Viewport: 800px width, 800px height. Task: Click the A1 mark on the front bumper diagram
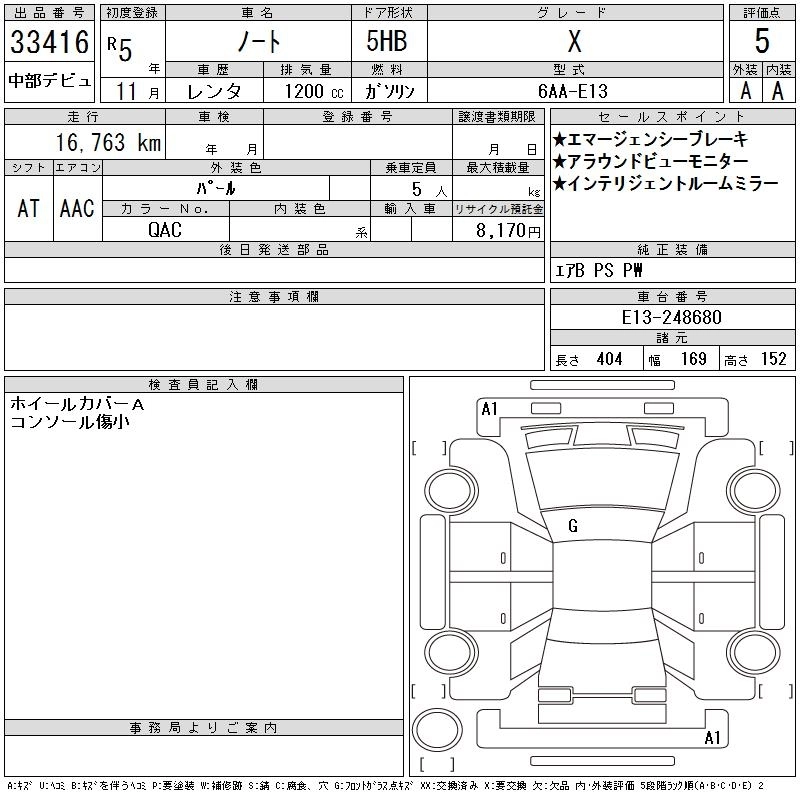pyautogui.click(x=489, y=409)
